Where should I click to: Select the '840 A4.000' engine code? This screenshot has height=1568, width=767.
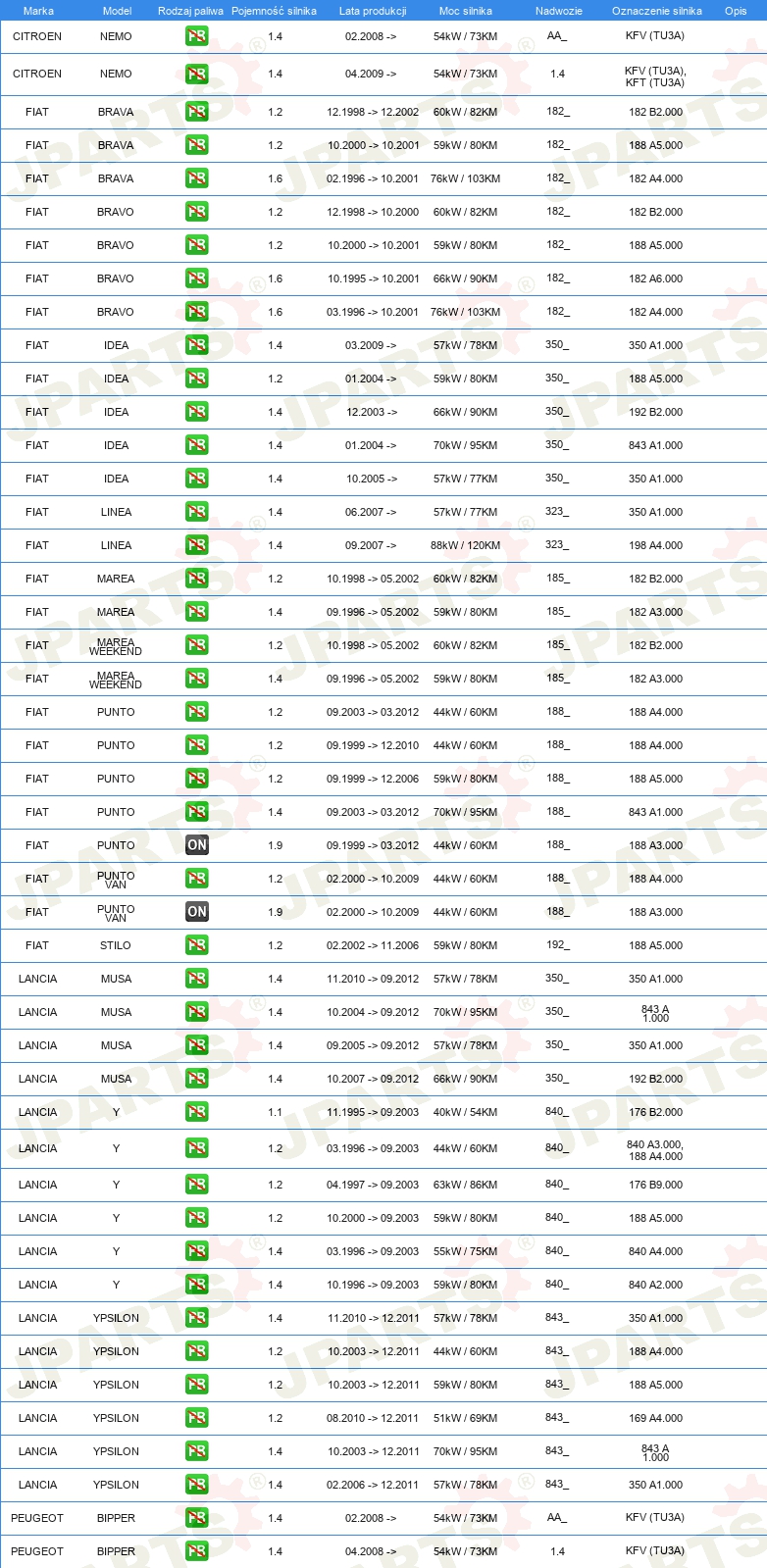click(655, 1251)
